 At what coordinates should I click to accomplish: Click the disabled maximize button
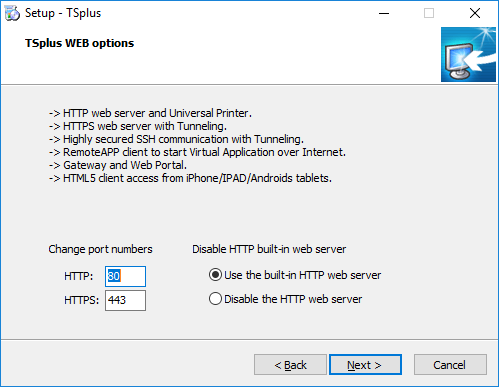429,13
